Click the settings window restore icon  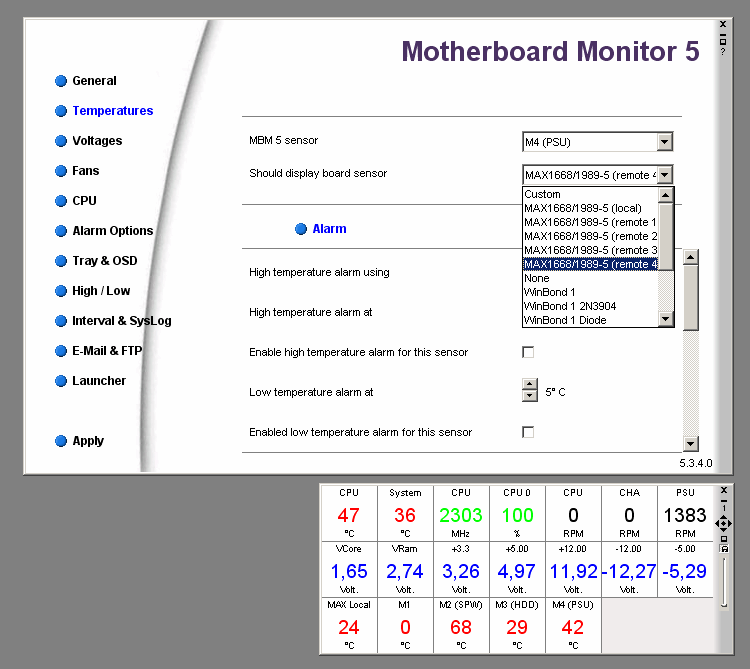pyautogui.click(x=723, y=42)
